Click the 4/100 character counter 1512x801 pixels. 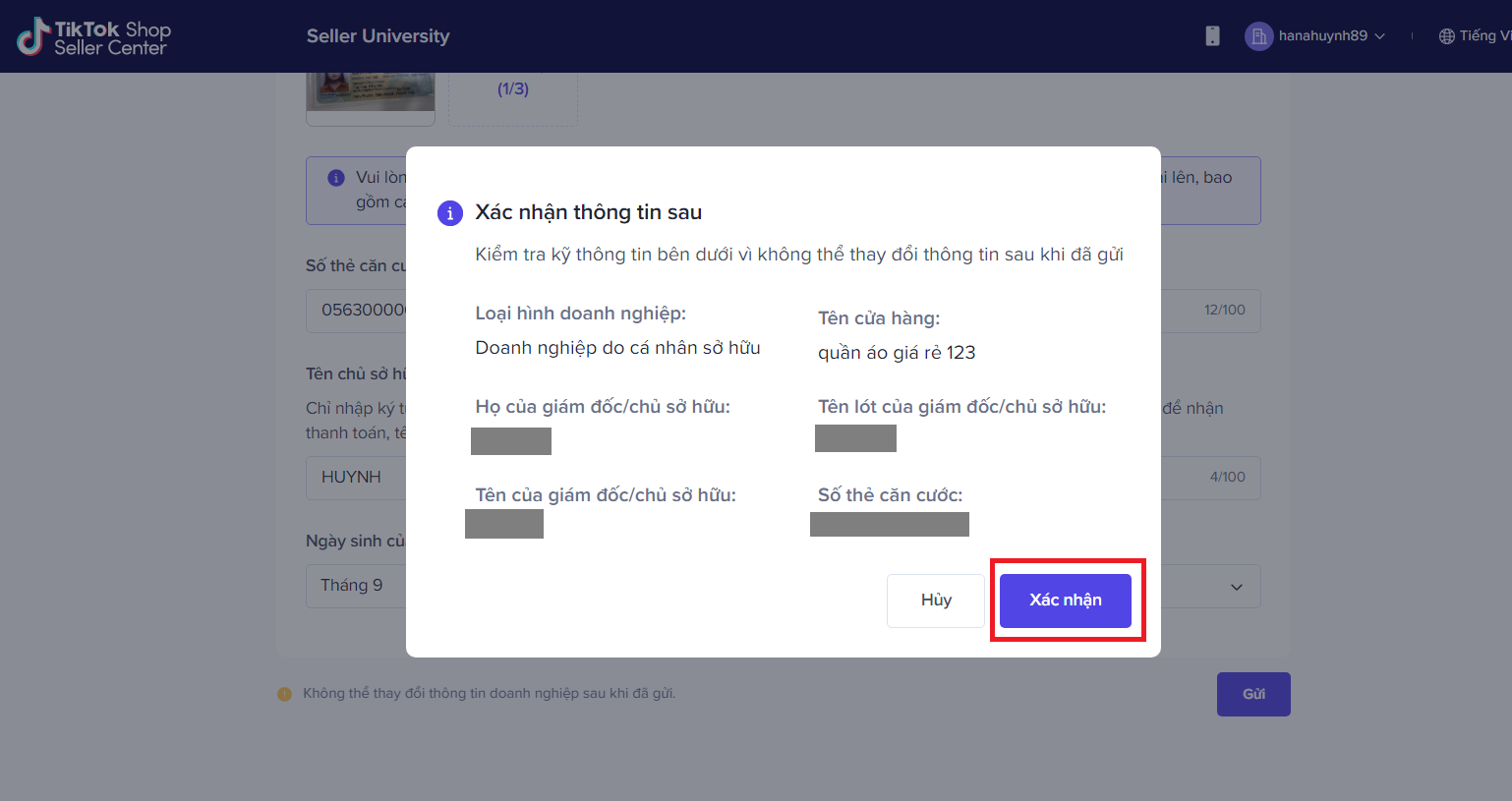pos(1228,477)
